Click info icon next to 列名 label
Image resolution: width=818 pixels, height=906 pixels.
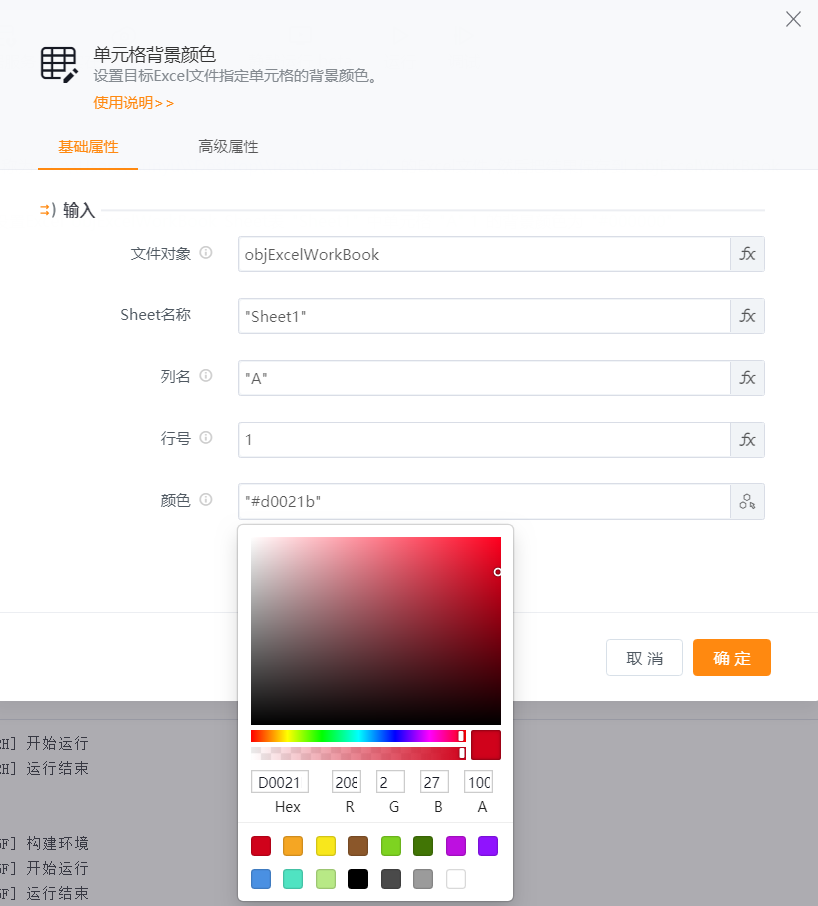pyautogui.click(x=206, y=376)
